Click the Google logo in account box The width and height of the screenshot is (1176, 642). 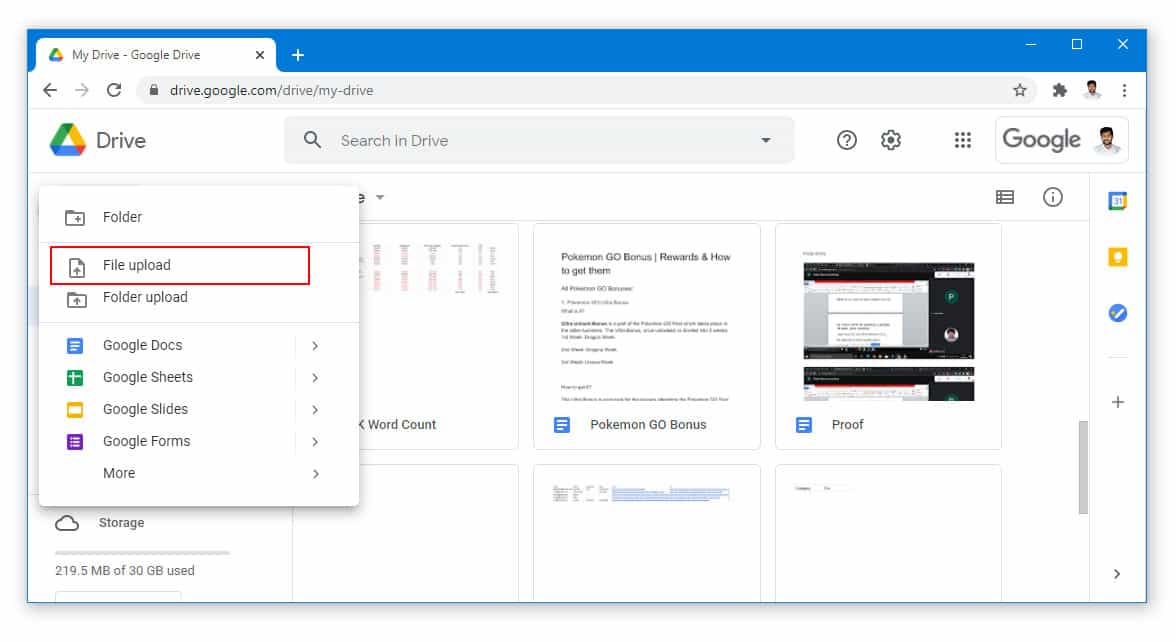coord(1041,140)
